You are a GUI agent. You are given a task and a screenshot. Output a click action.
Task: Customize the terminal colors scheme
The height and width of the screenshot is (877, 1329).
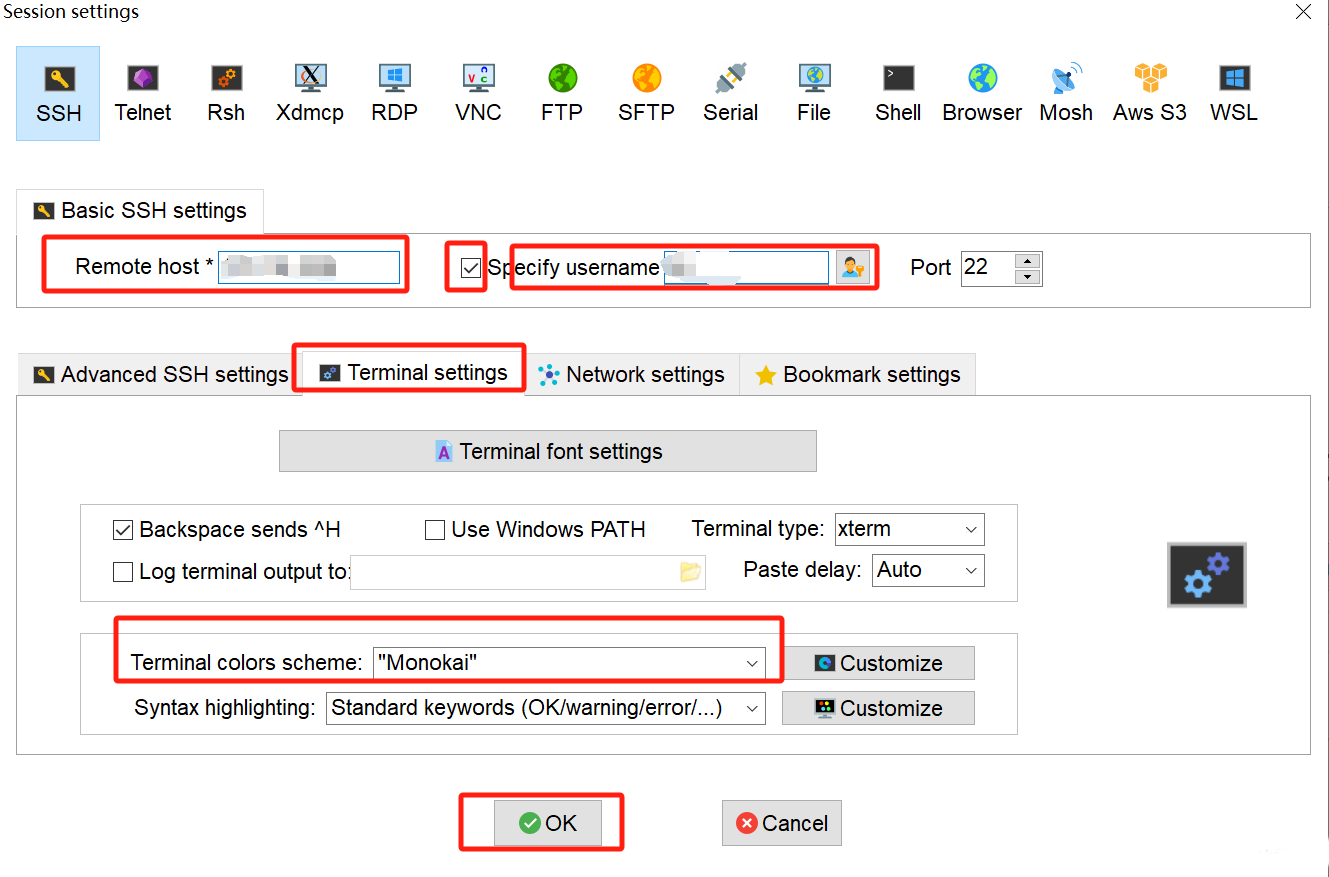point(878,663)
